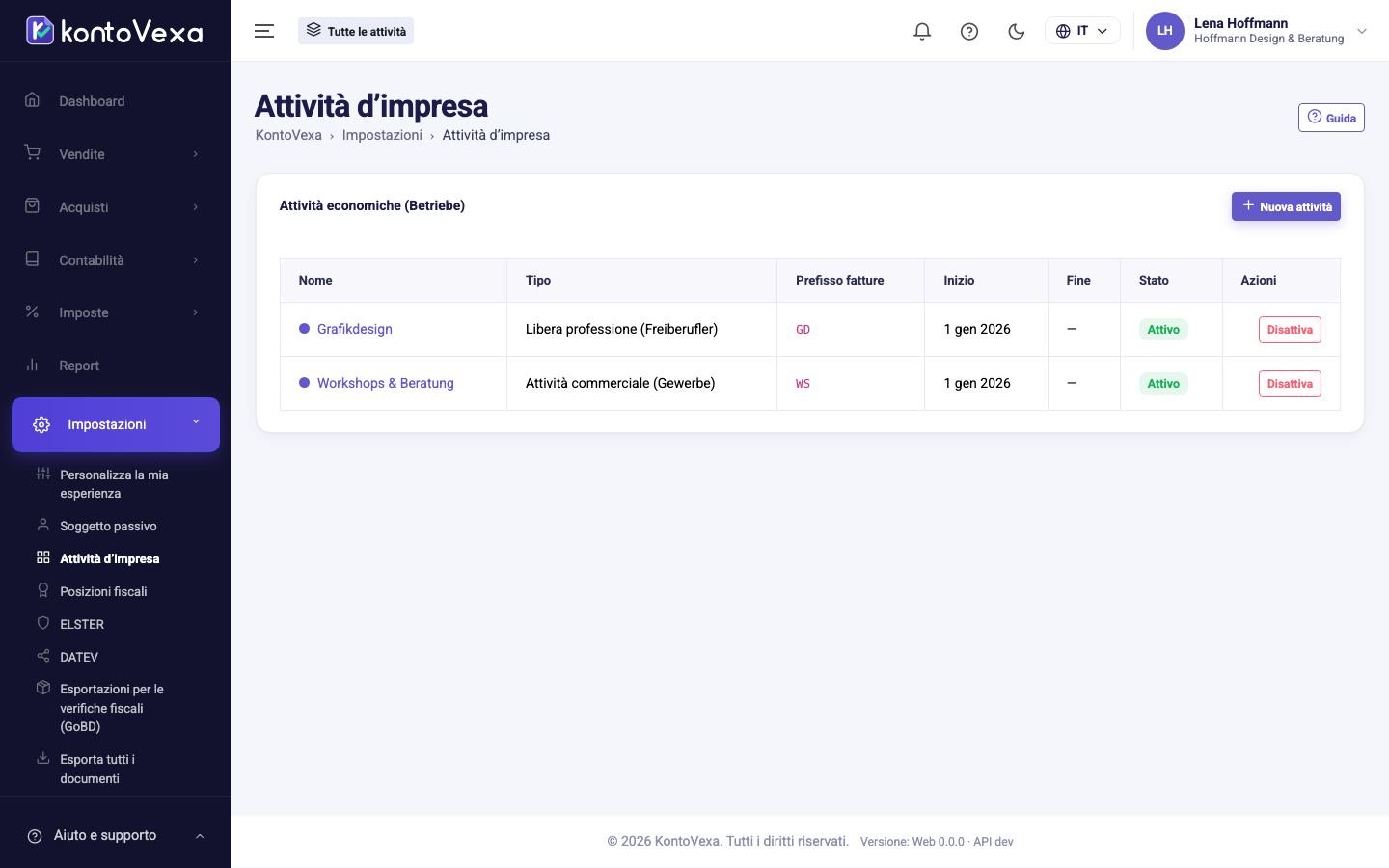Click the Acquisti bag icon
This screenshot has width=1389, height=868.
[32, 205]
